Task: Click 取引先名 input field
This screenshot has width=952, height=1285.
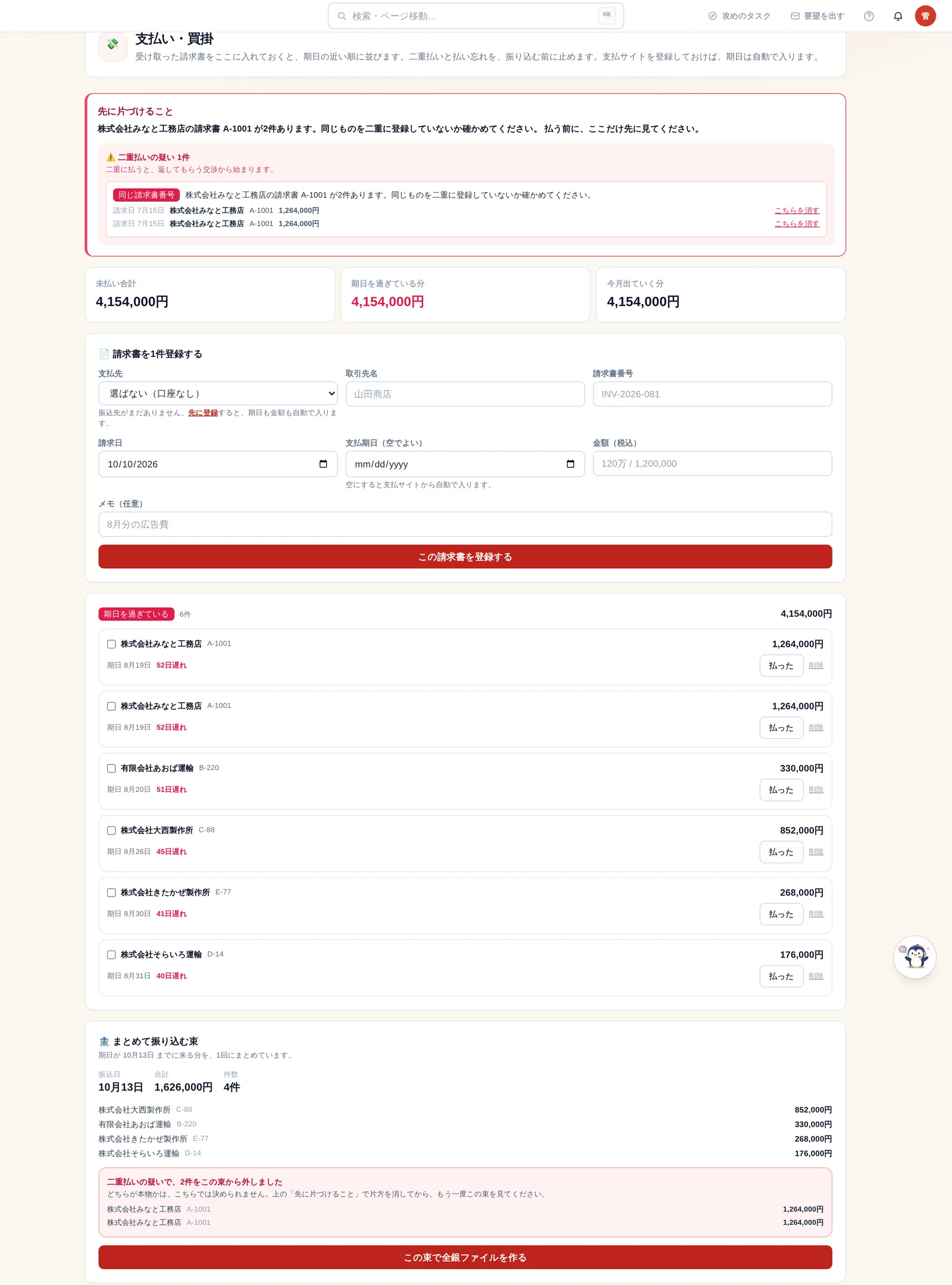Action: (x=465, y=394)
